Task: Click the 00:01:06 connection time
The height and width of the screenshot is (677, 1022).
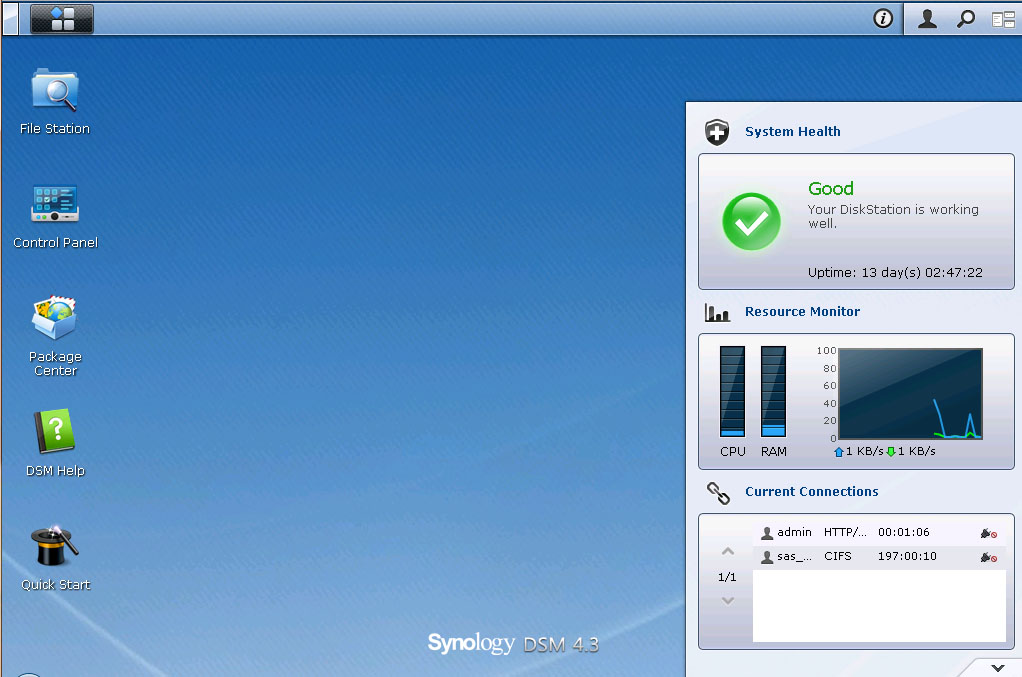Action: [903, 532]
